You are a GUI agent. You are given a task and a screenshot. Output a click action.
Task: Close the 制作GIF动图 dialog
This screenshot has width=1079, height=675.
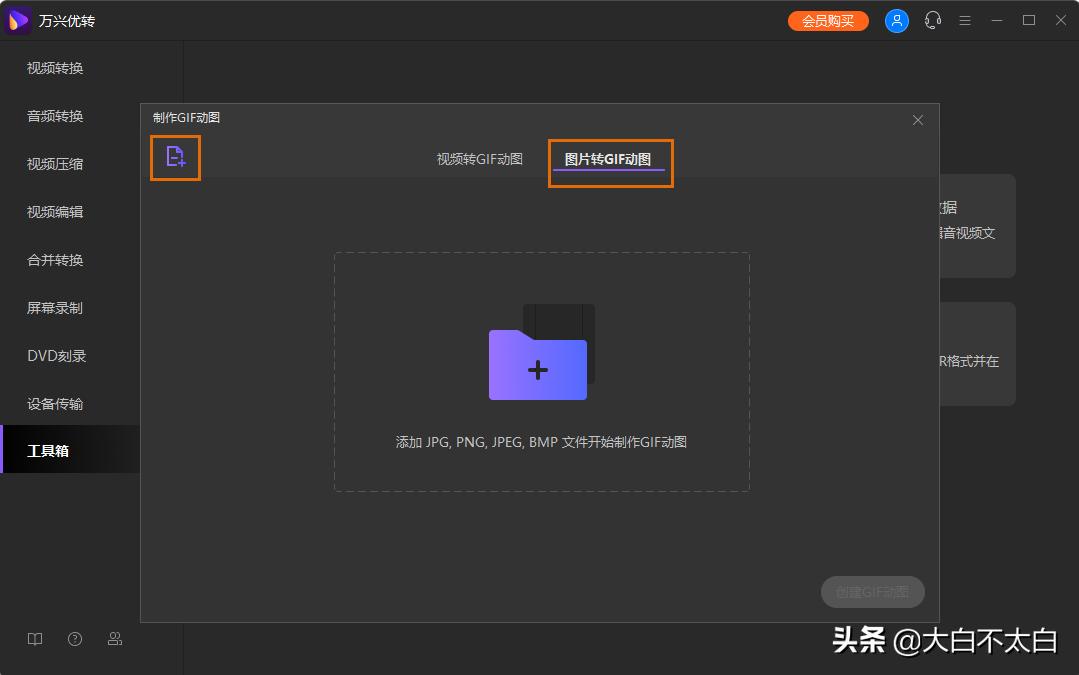click(917, 119)
